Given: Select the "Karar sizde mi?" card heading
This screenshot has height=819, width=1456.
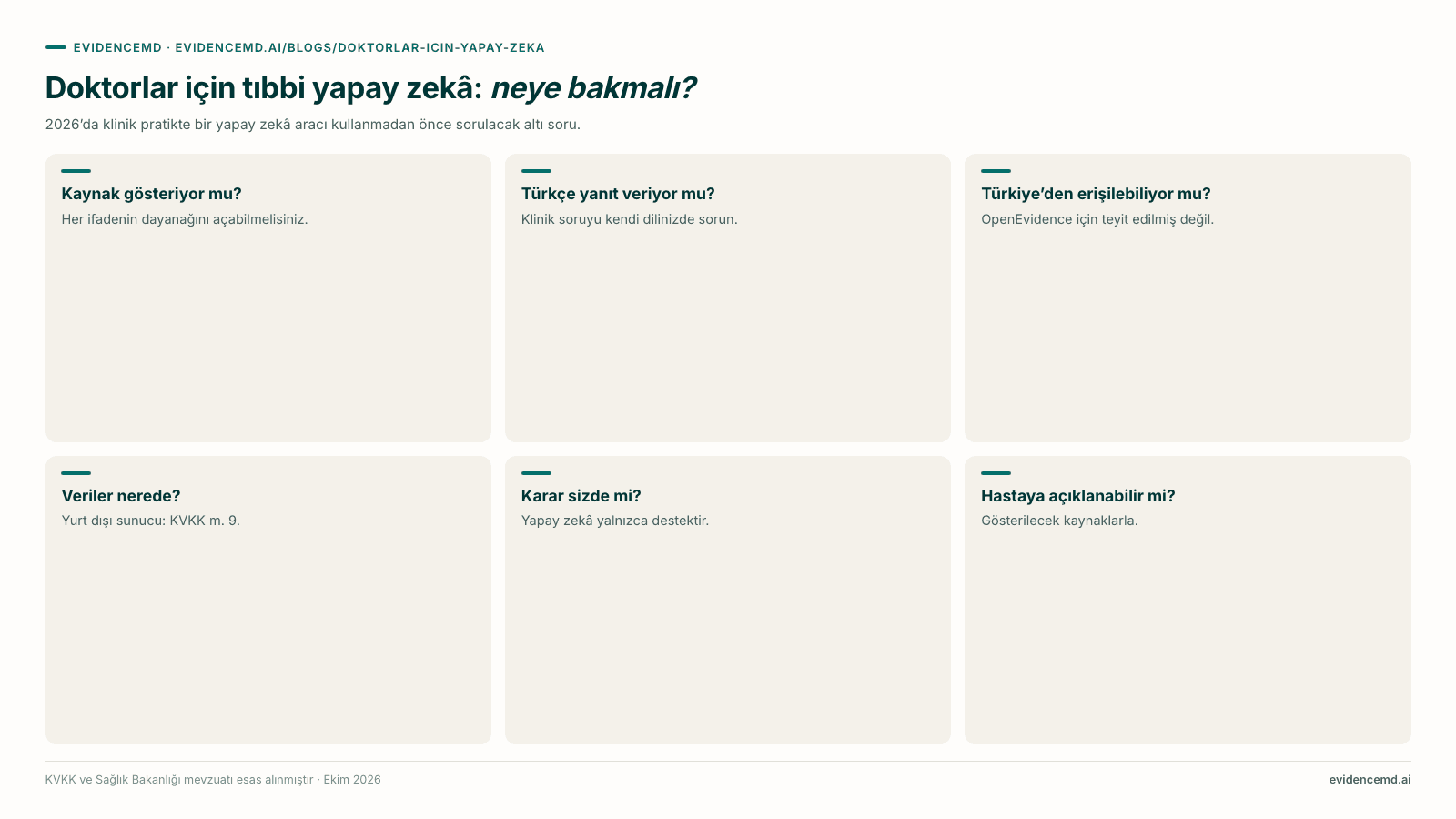Looking at the screenshot, I should pos(581,496).
